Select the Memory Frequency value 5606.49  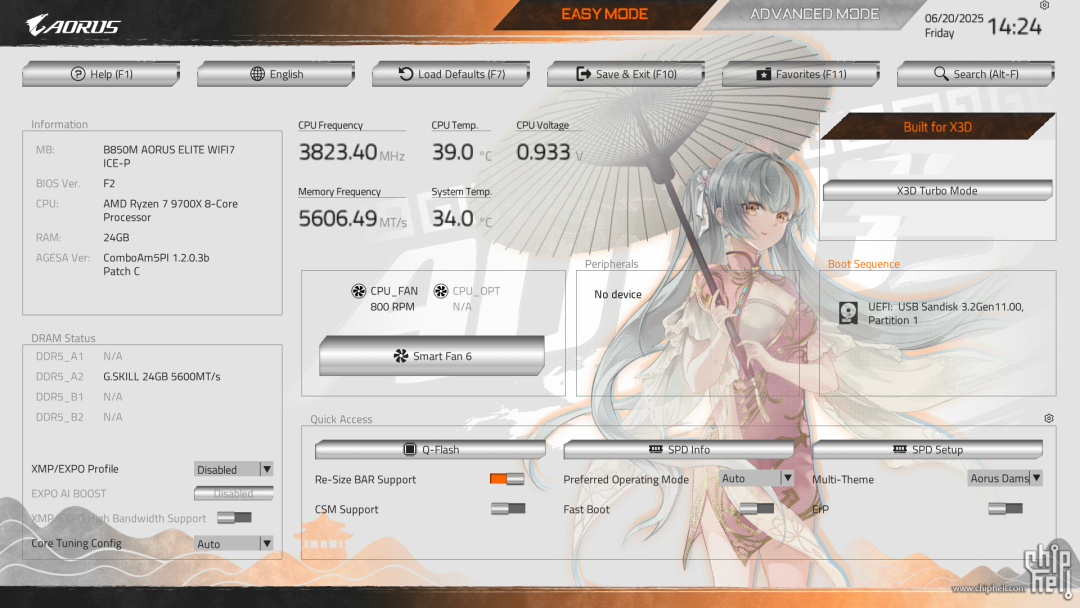(338, 219)
